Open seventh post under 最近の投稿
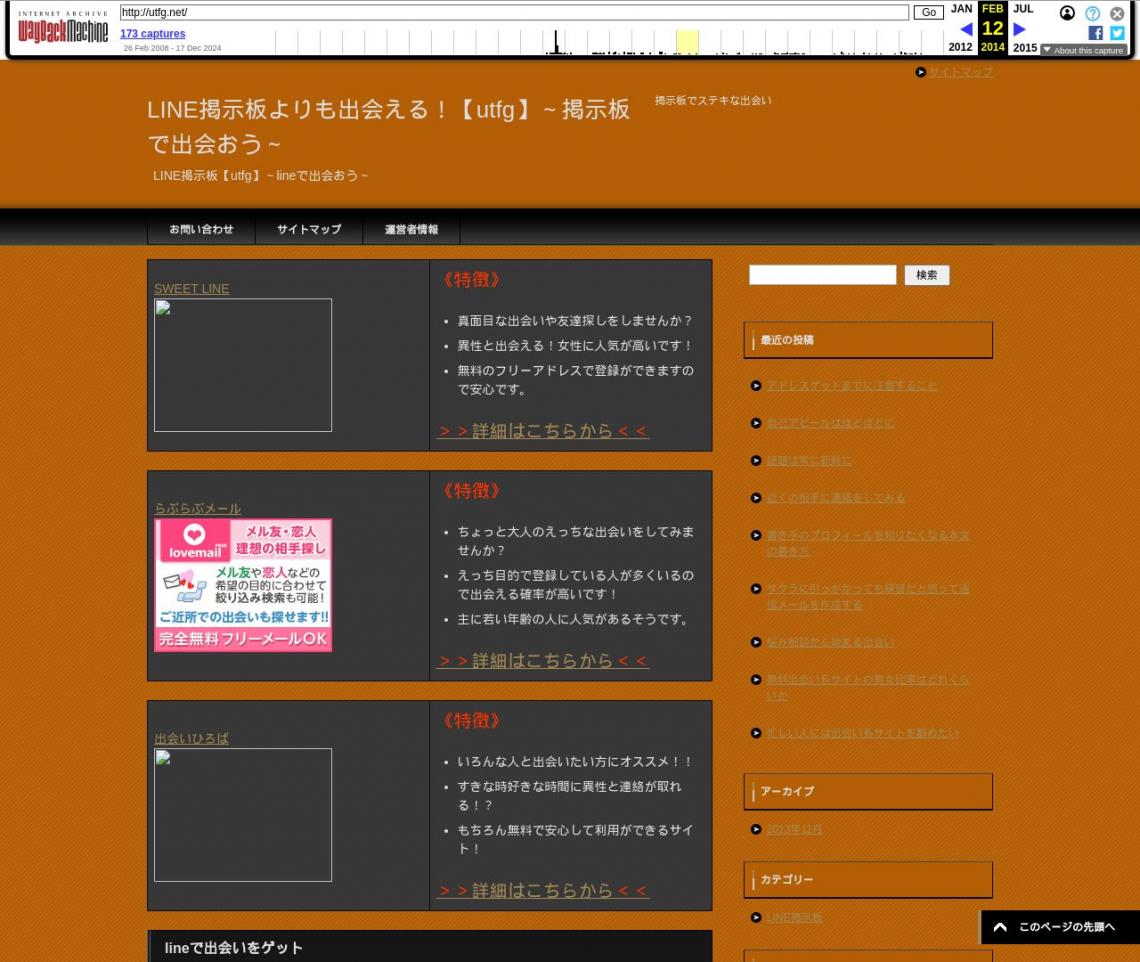This screenshot has height=962, width=1140. point(830,642)
